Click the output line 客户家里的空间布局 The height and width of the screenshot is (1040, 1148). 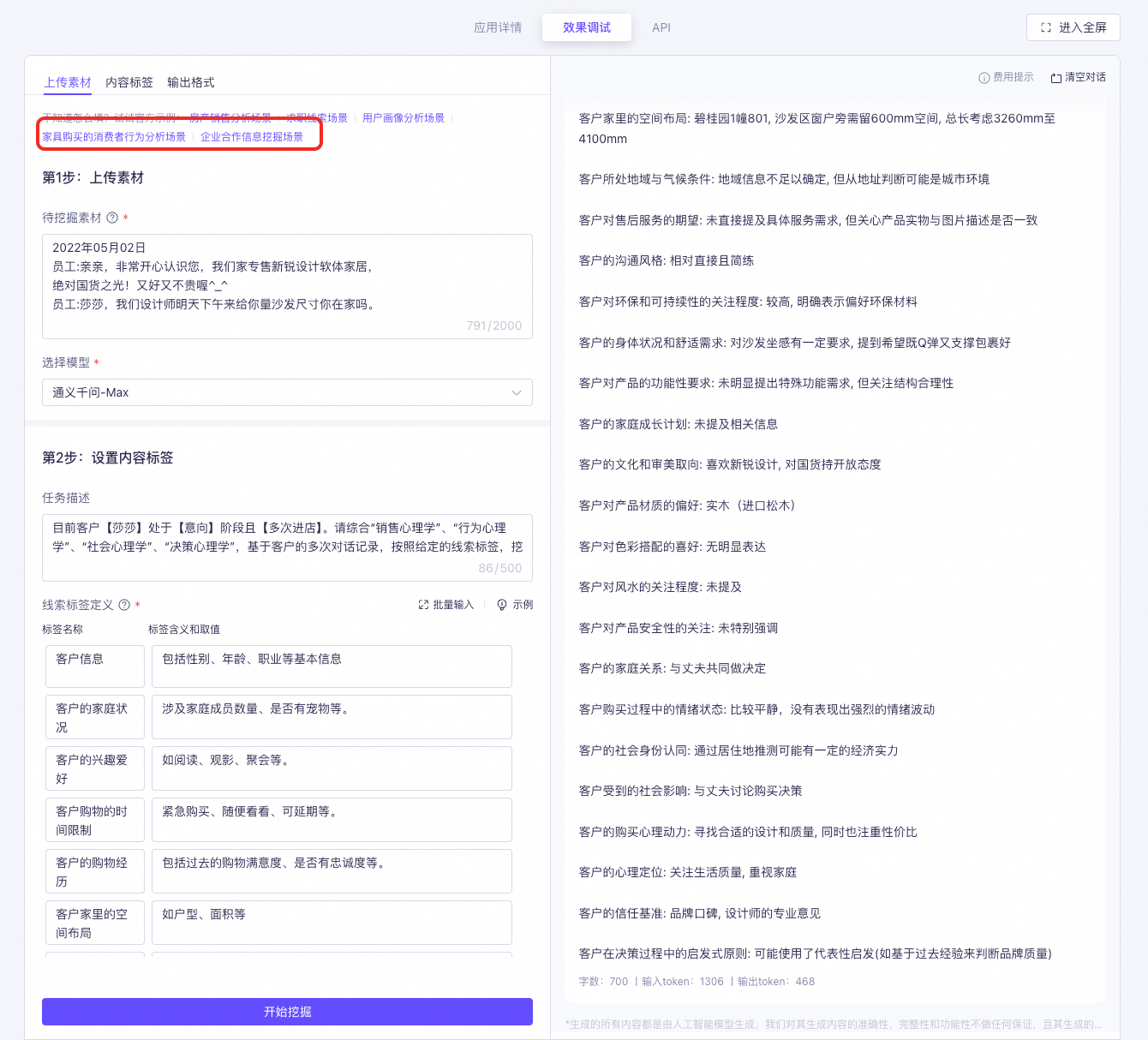[x=817, y=129]
